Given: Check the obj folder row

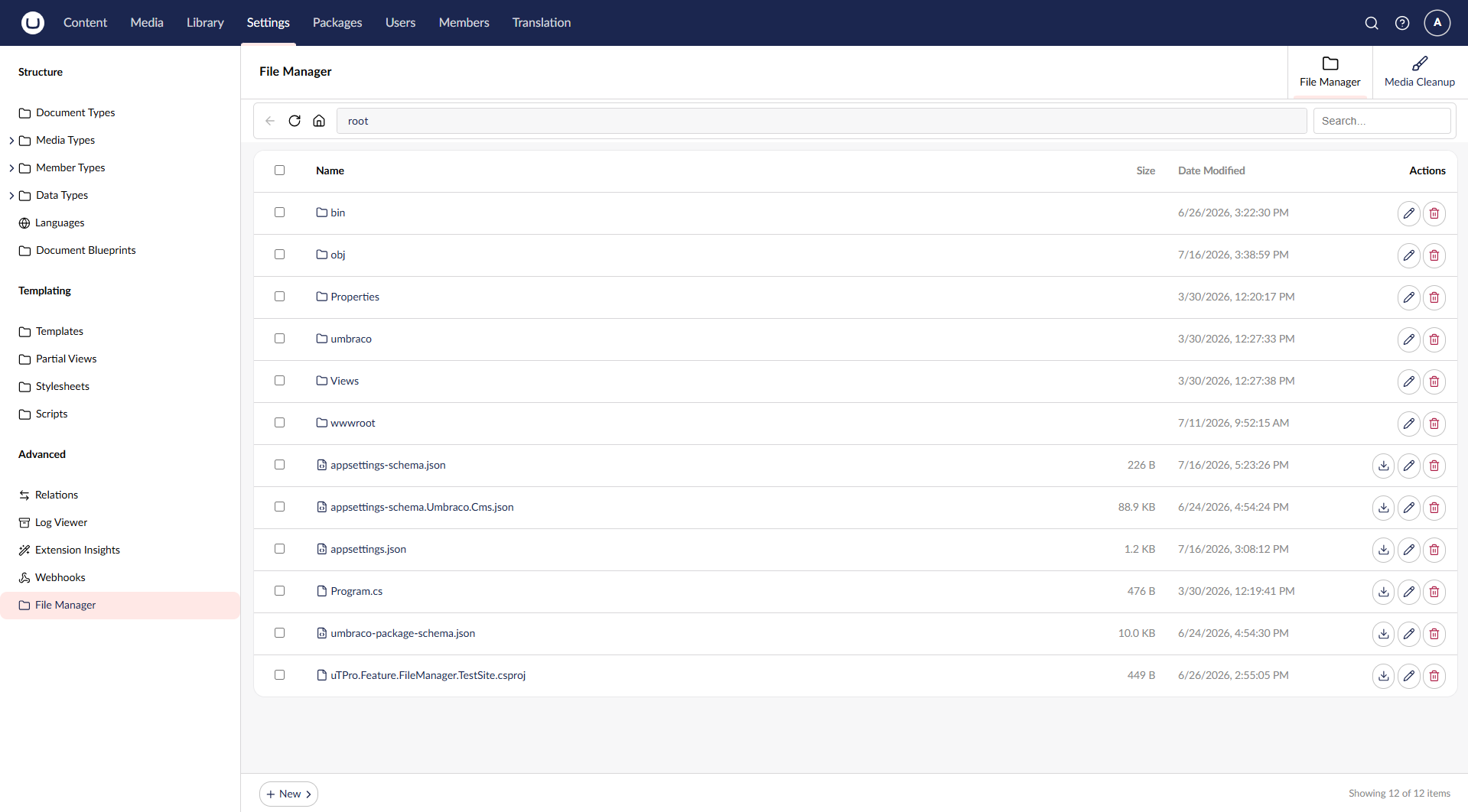Looking at the screenshot, I should pos(279,255).
